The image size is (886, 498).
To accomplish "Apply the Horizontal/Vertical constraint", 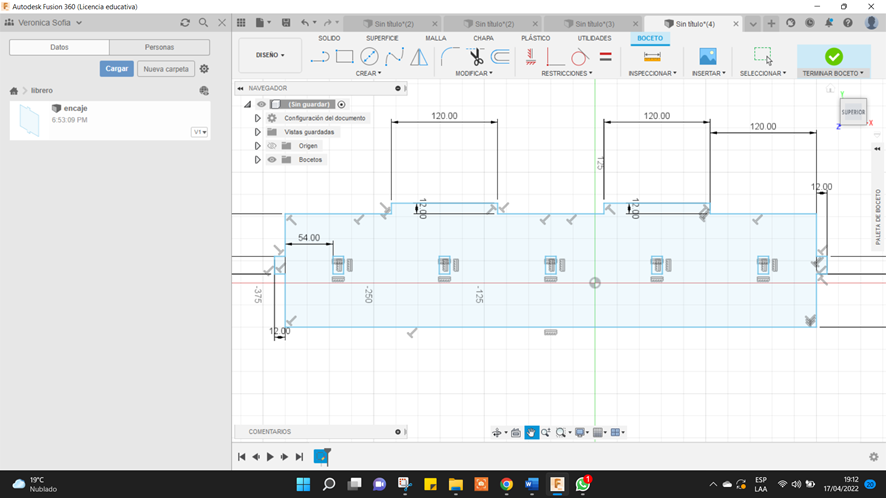I will 531,57.
